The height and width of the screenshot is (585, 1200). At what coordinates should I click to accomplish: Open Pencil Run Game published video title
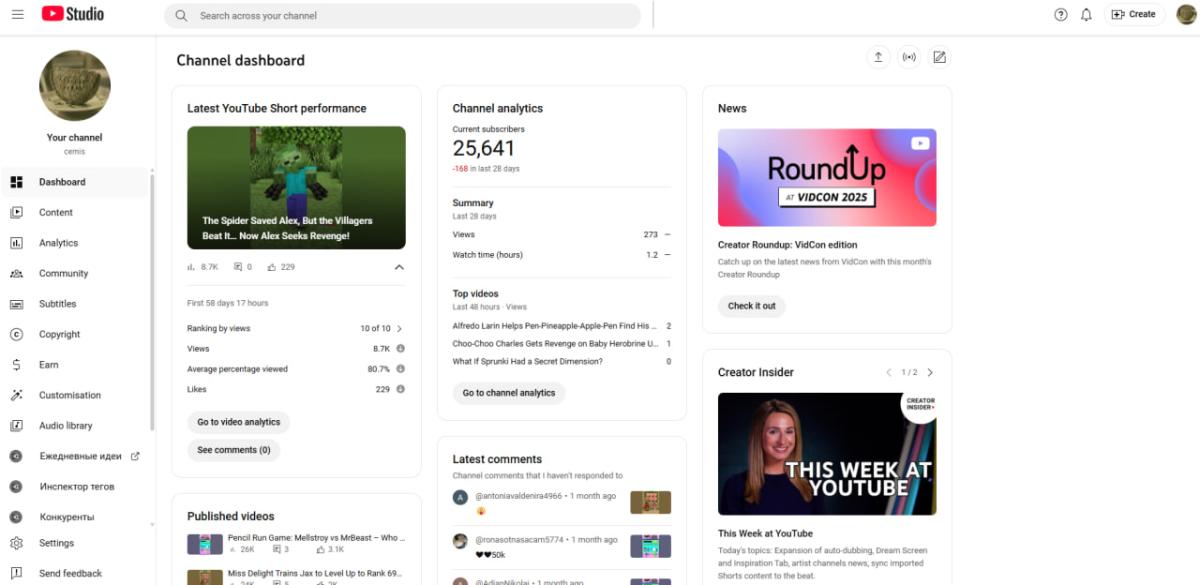pos(315,537)
